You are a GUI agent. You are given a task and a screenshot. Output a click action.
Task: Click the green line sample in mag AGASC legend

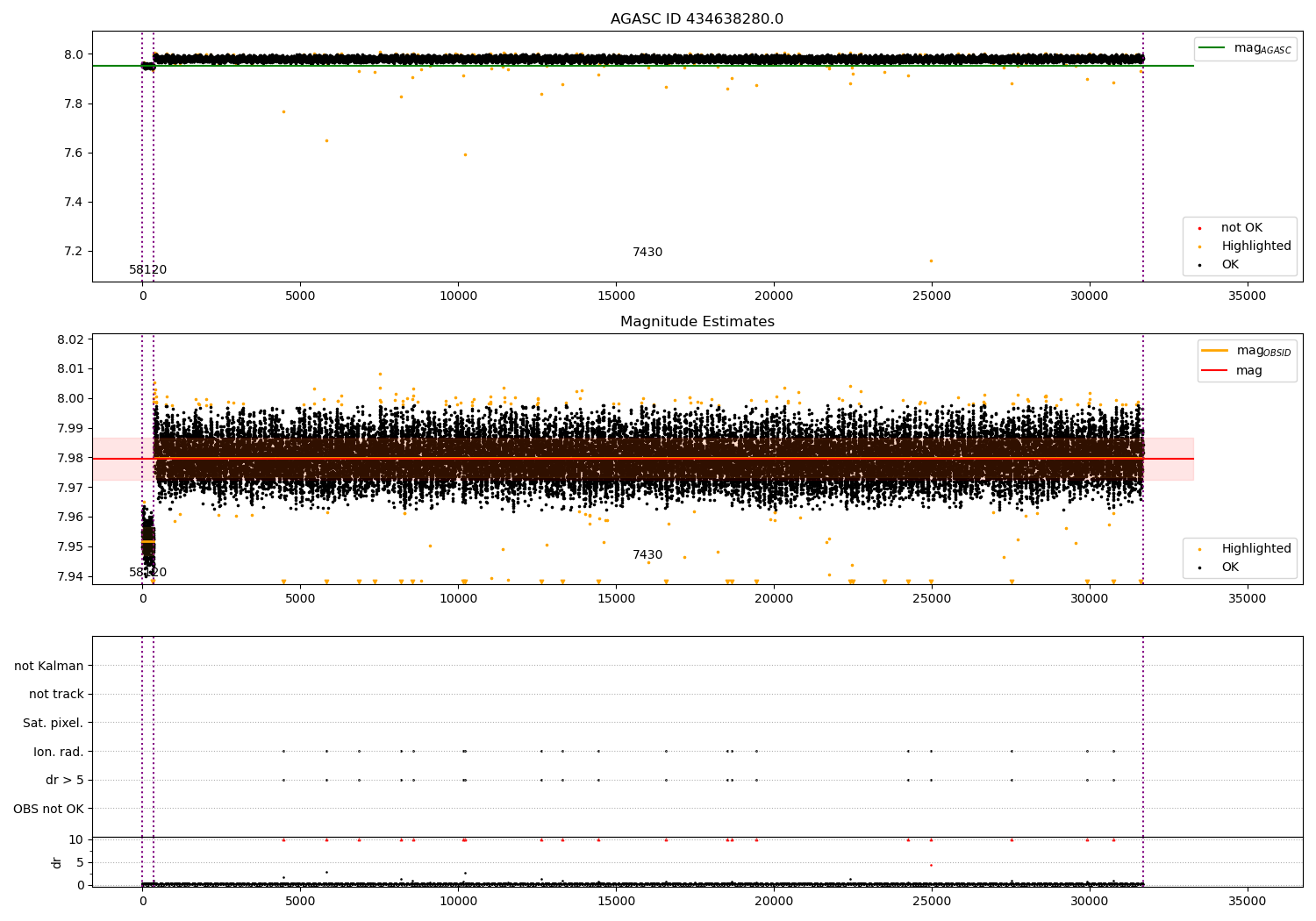point(1212,48)
